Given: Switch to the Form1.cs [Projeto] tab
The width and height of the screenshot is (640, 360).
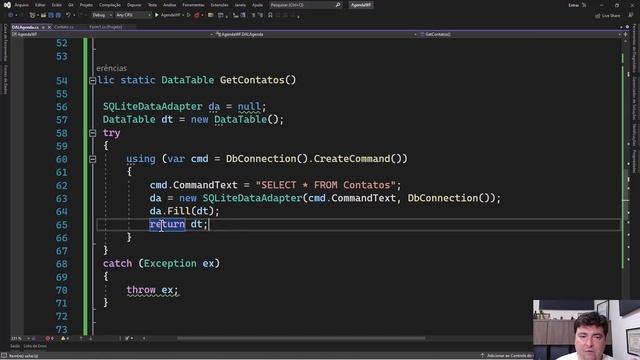Looking at the screenshot, I should pyautogui.click(x=105, y=27).
